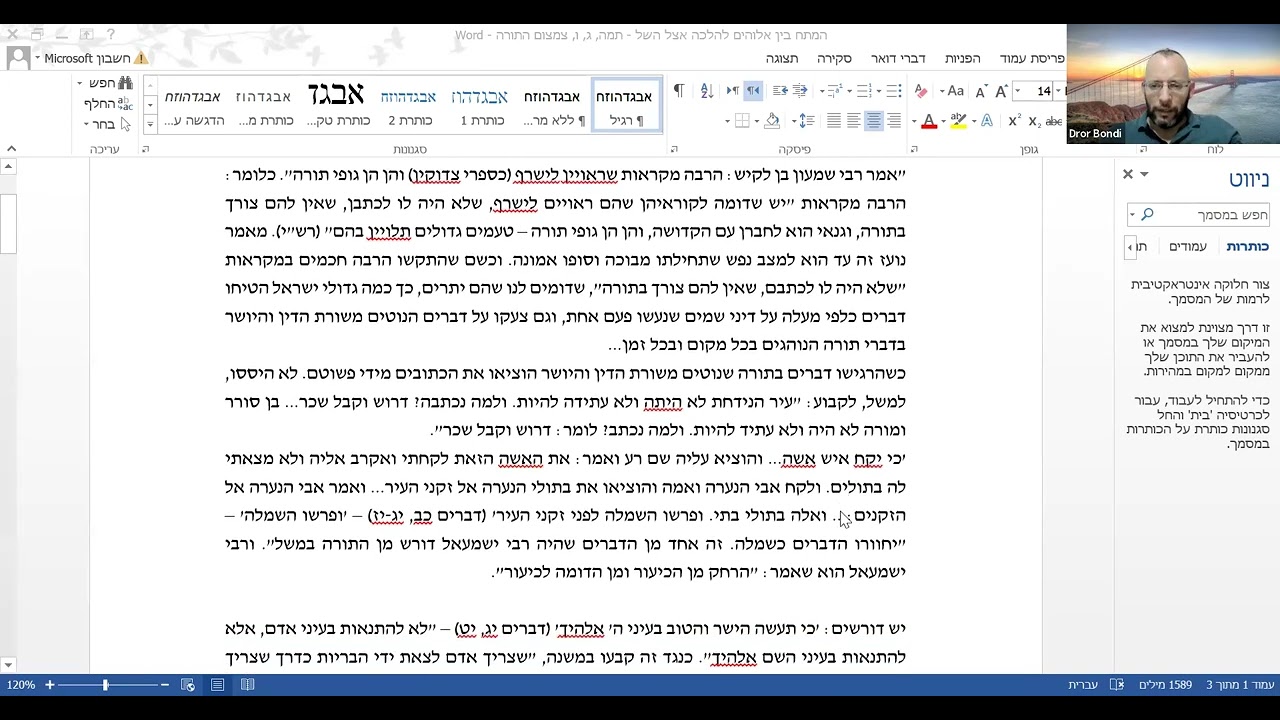1280x720 pixels.
Task: Collapse the ribbon with the caret
Action: click(10, 149)
